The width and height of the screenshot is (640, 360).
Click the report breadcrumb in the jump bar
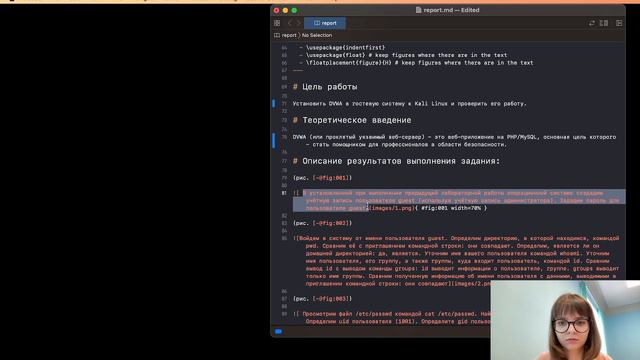(286, 35)
